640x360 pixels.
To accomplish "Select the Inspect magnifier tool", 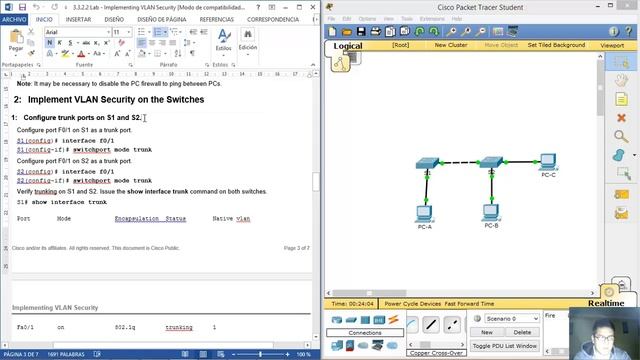I will [x=621, y=136].
